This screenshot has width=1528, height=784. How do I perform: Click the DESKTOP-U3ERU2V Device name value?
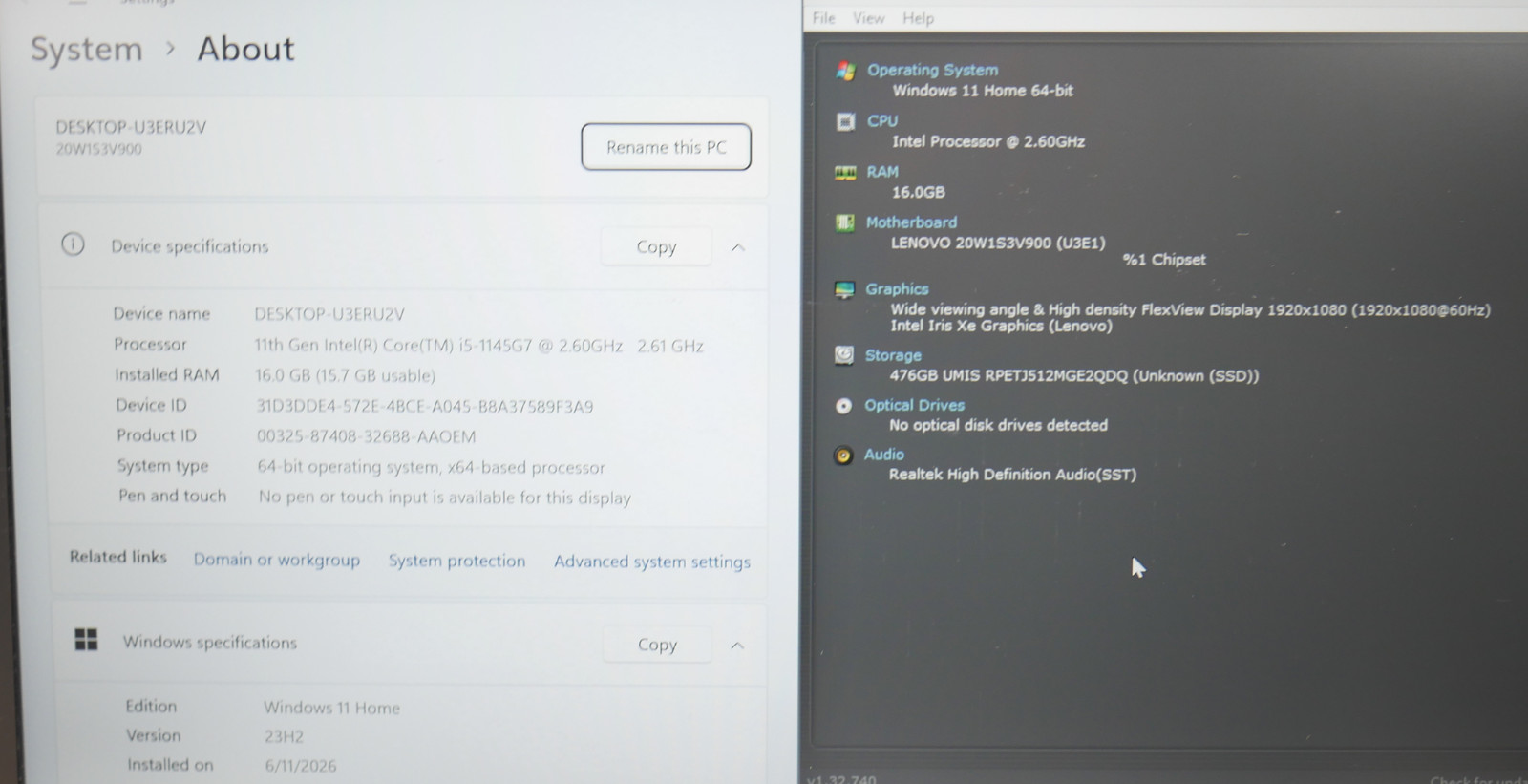tap(329, 314)
